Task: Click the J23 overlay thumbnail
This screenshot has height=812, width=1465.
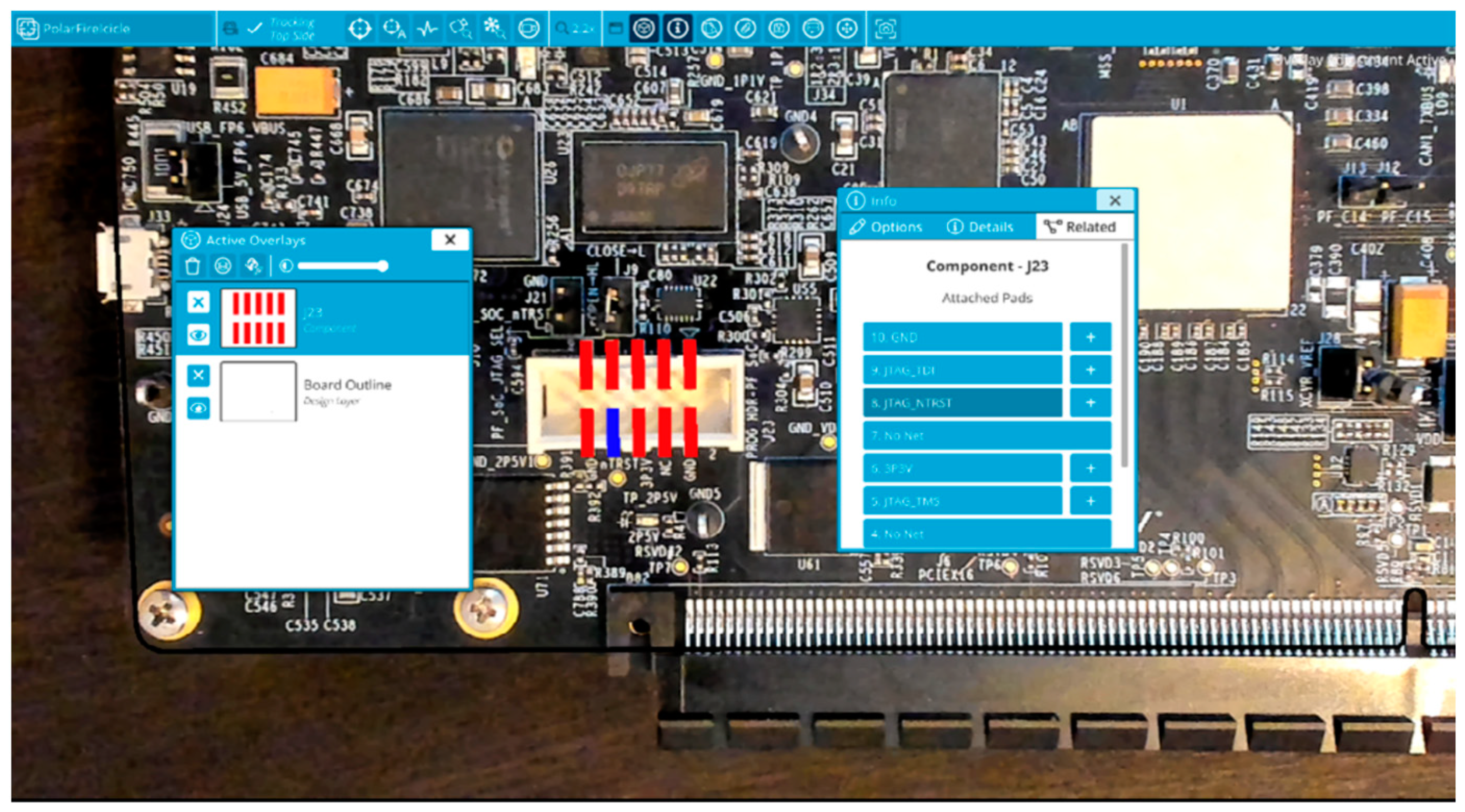Action: point(258,318)
